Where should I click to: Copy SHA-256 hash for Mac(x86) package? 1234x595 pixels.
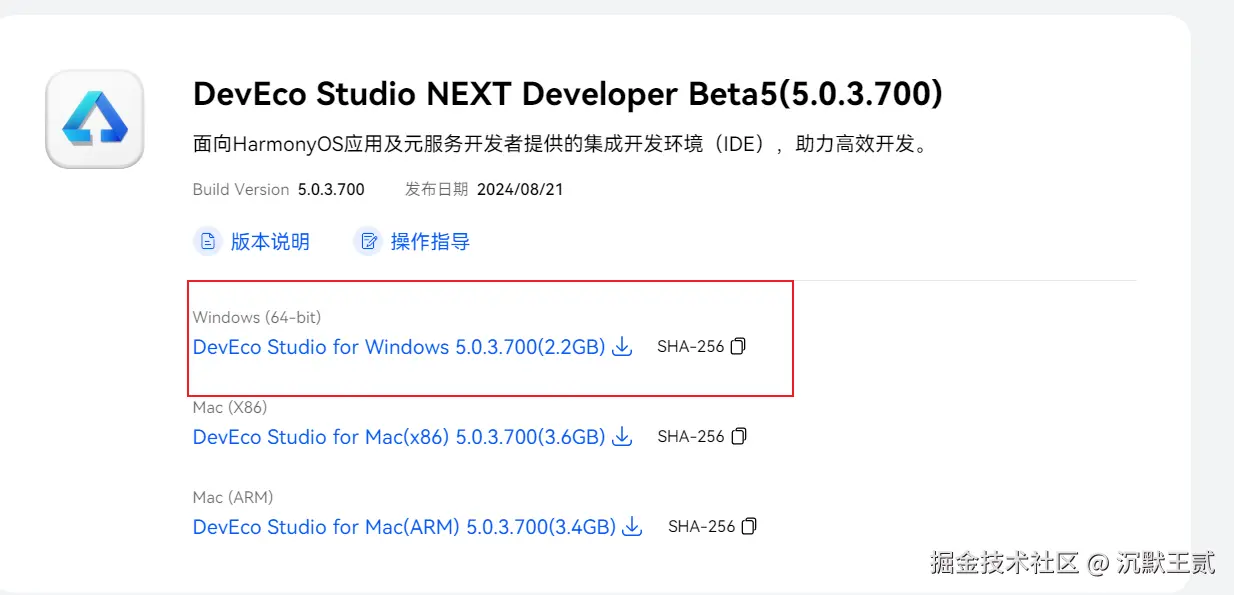click(x=739, y=437)
